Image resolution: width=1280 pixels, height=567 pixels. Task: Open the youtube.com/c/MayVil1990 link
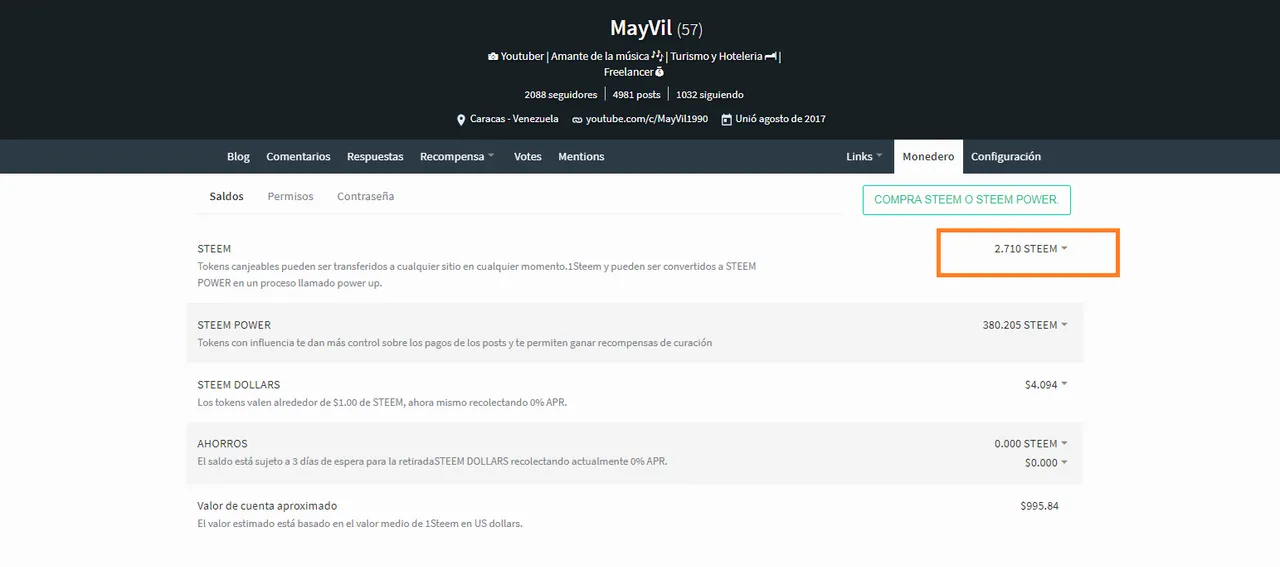click(646, 119)
